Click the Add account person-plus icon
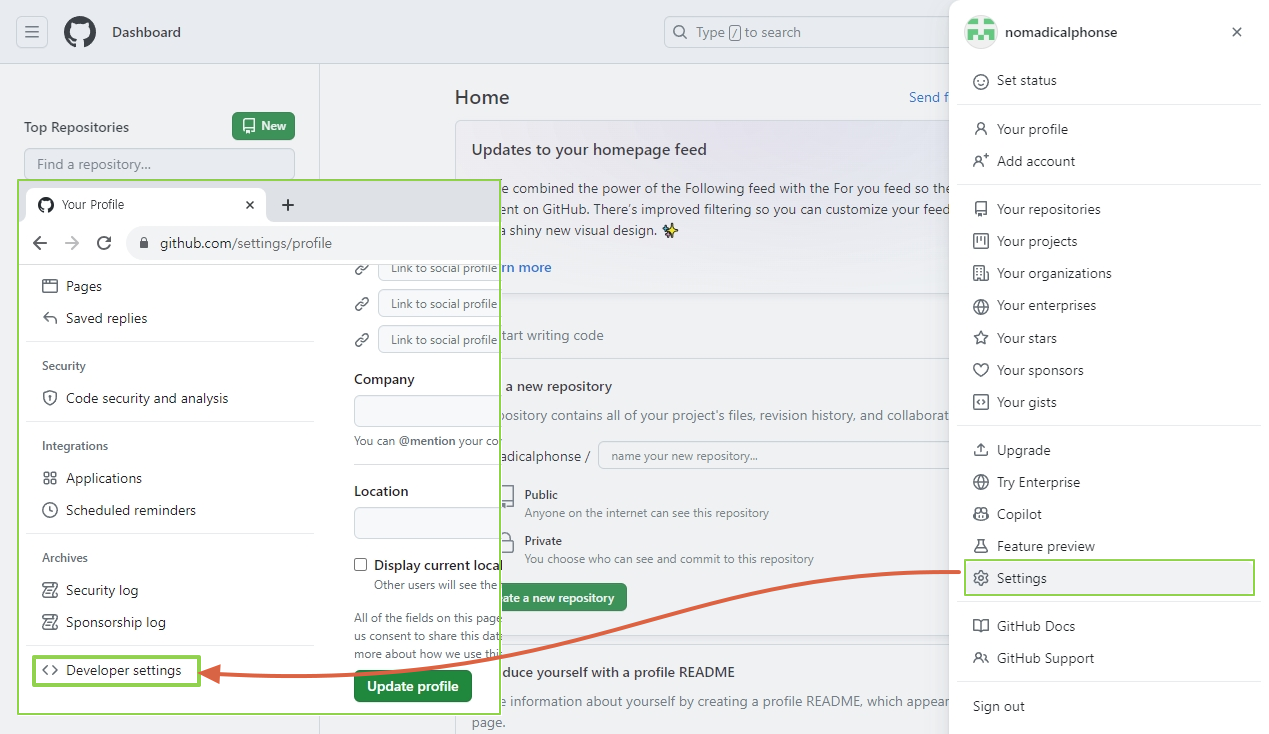1269x734 pixels. [x=981, y=161]
